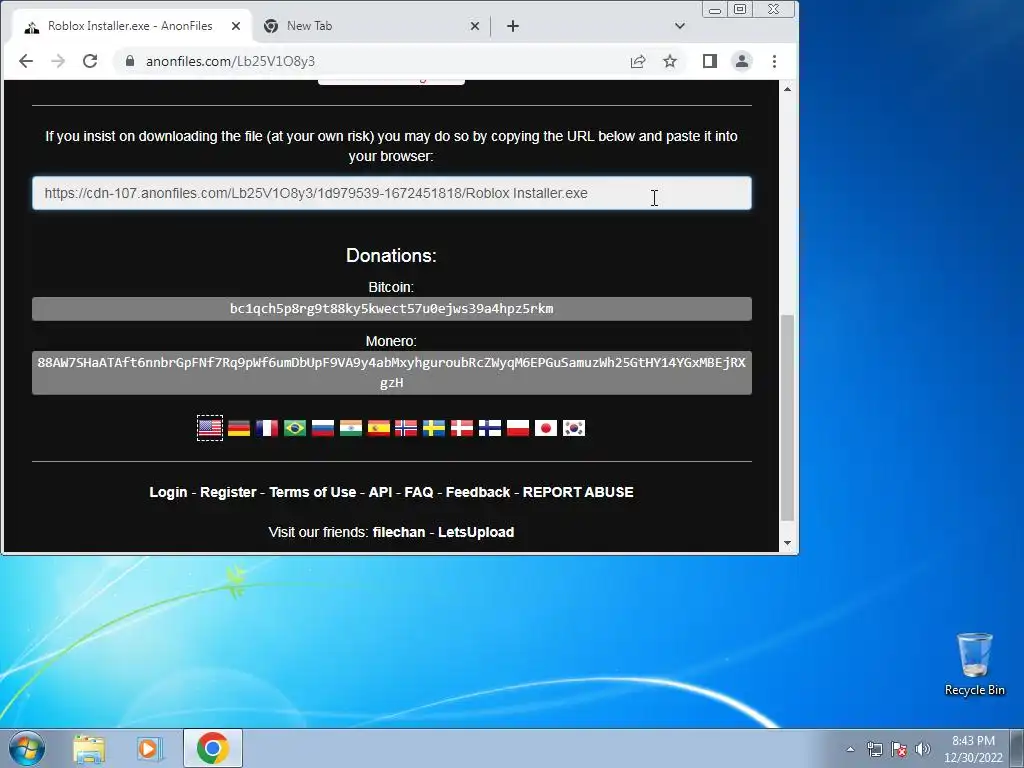Select the Russian flag language
This screenshot has width=1024, height=768.
(323, 428)
